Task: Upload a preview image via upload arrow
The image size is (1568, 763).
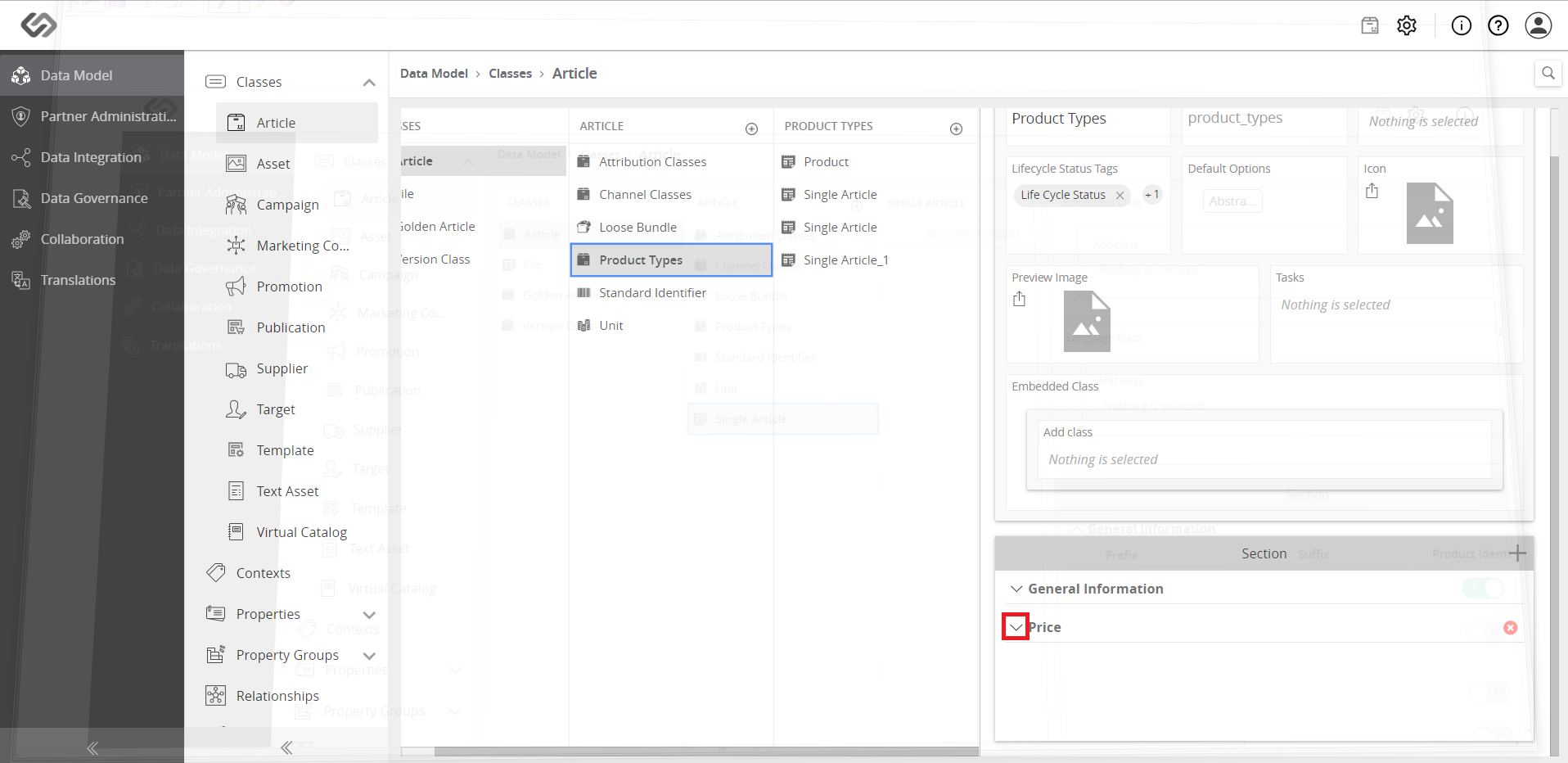Action: 1020,299
